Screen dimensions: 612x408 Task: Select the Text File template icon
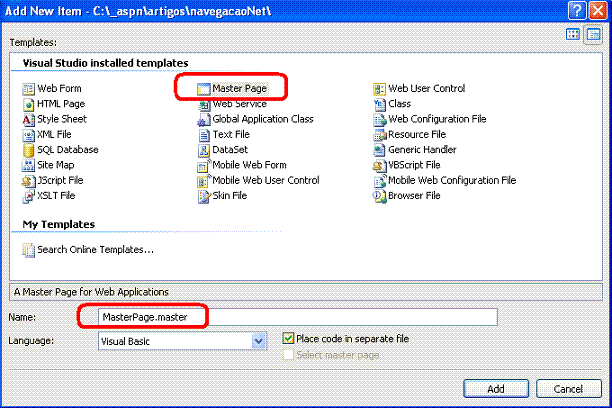pos(204,135)
